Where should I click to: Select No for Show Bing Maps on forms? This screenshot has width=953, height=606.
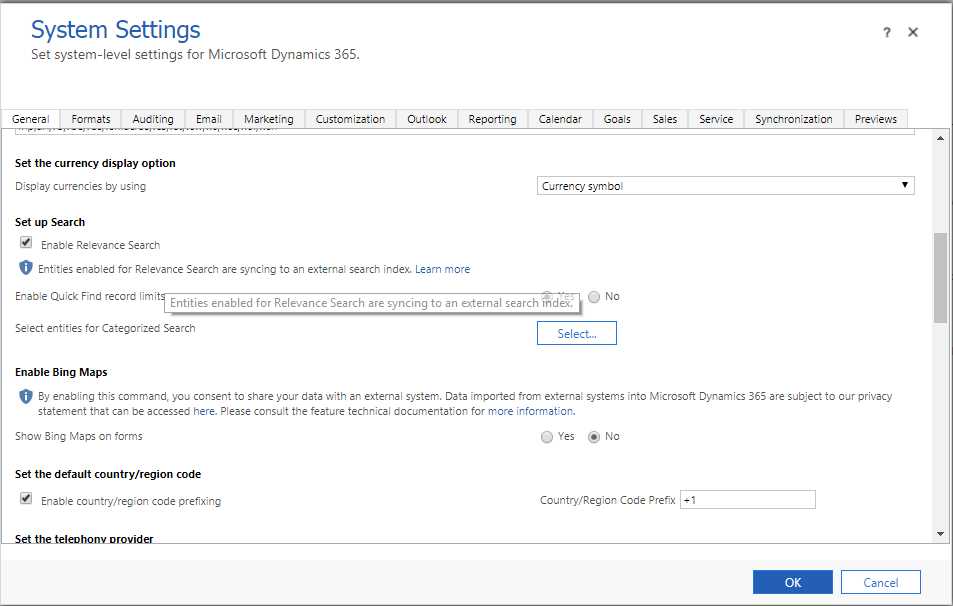tap(594, 437)
